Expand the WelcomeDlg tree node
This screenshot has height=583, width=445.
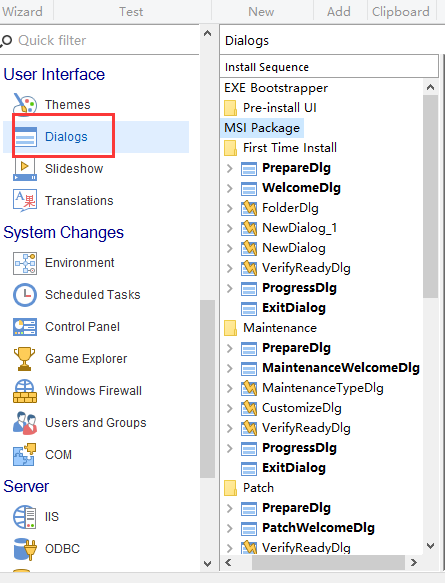click(229, 189)
